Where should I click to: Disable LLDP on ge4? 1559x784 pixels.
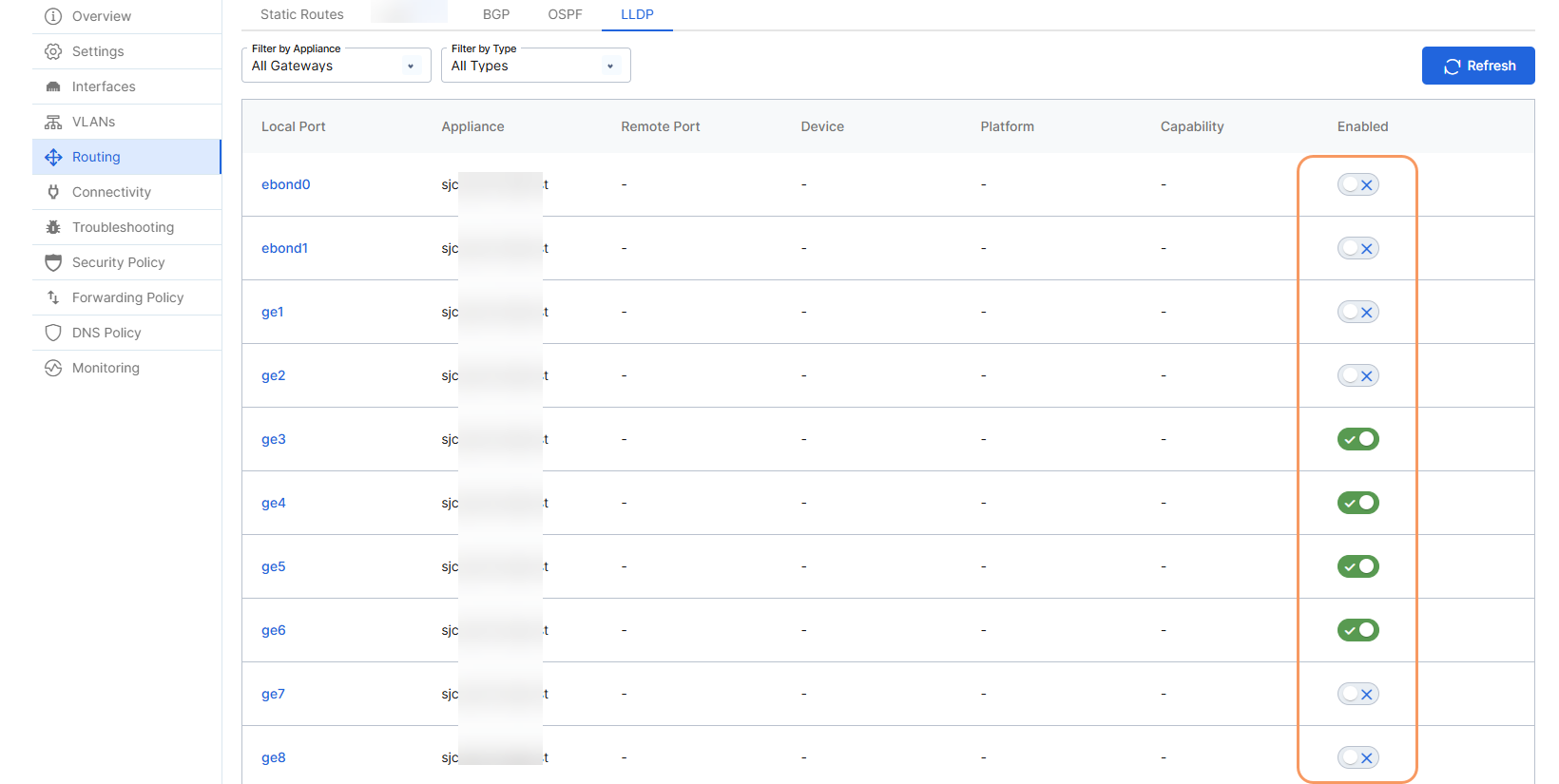pyautogui.click(x=1357, y=503)
